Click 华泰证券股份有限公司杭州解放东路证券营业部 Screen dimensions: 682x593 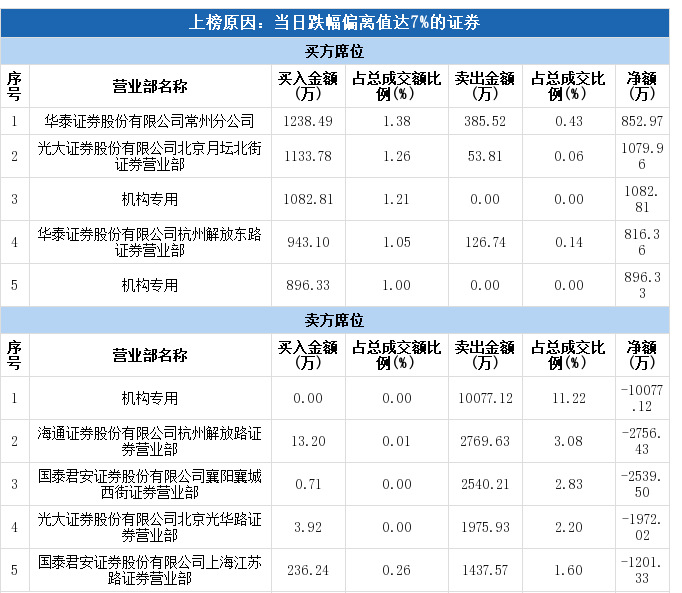150,242
